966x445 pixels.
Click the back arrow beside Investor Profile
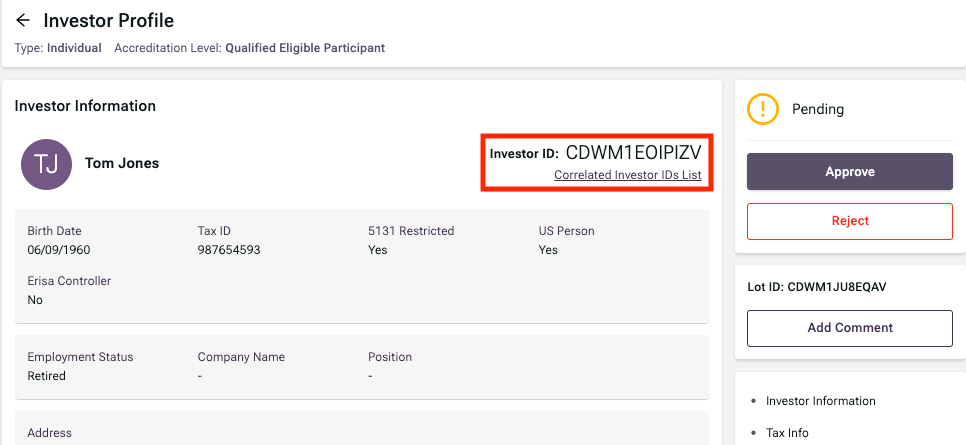[23, 21]
